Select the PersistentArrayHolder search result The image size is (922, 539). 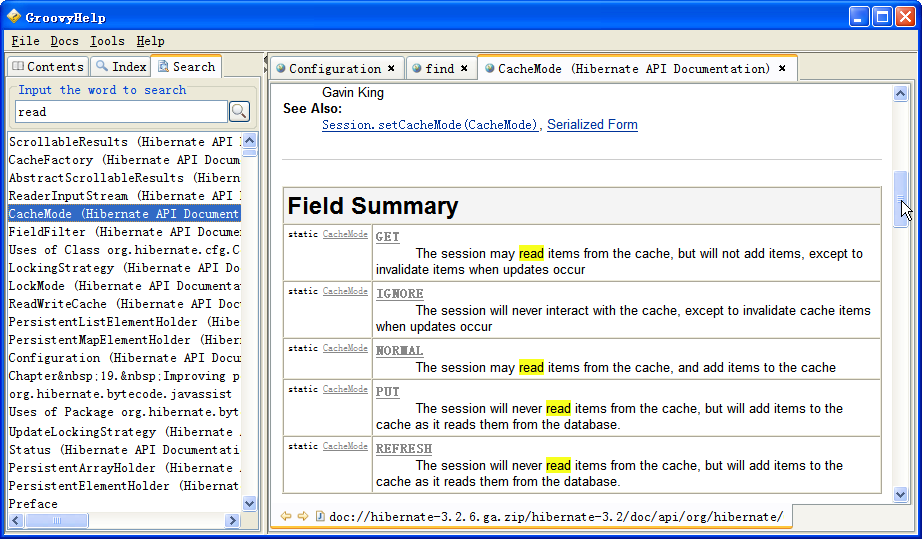click(124, 468)
